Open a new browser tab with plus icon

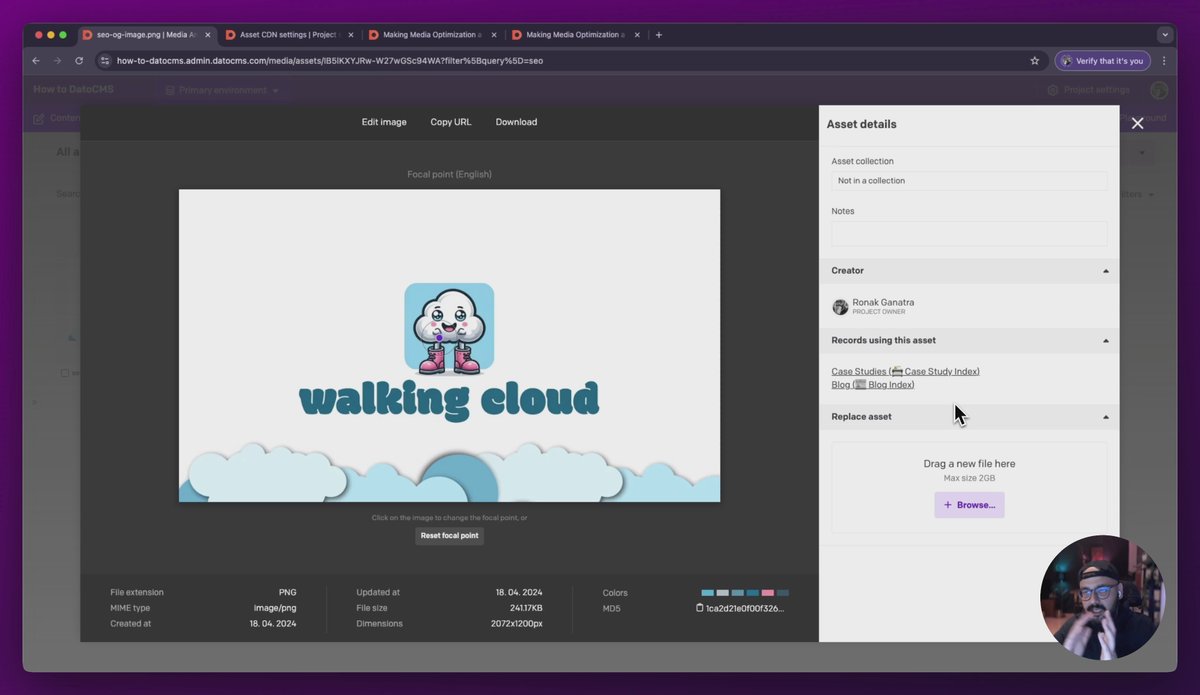pyautogui.click(x=658, y=35)
